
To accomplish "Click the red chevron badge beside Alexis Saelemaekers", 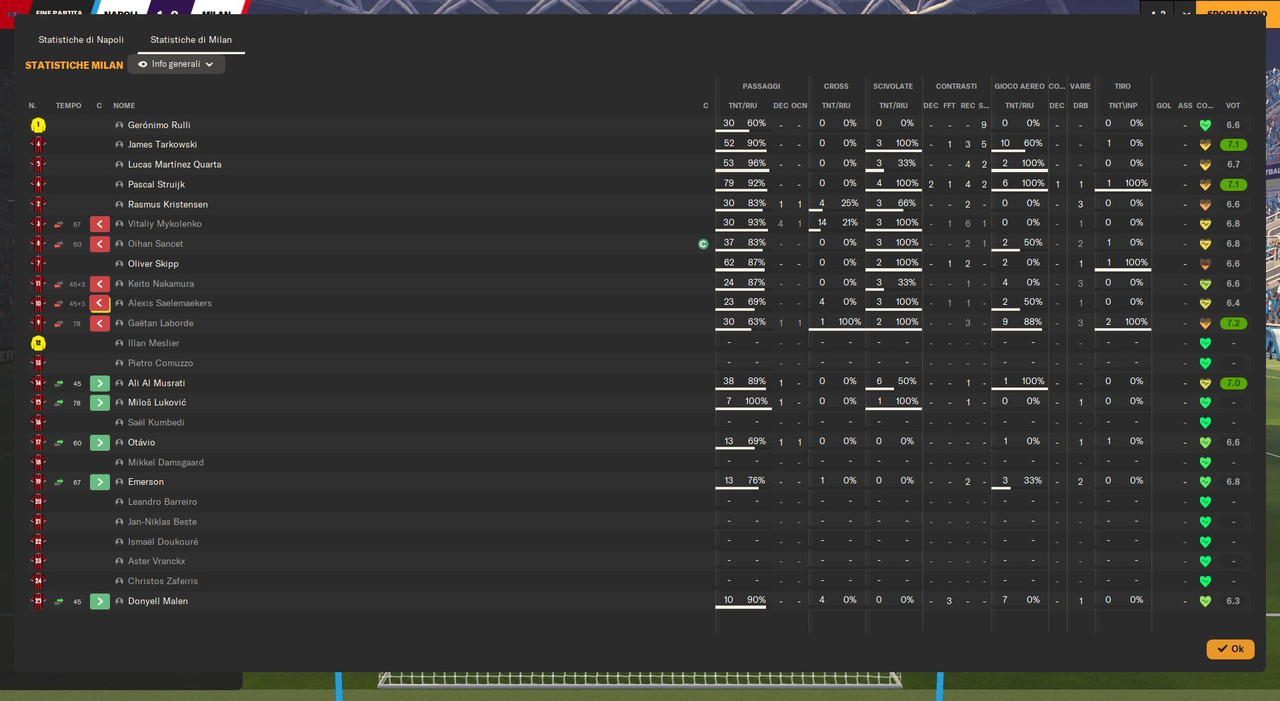I will [100, 303].
